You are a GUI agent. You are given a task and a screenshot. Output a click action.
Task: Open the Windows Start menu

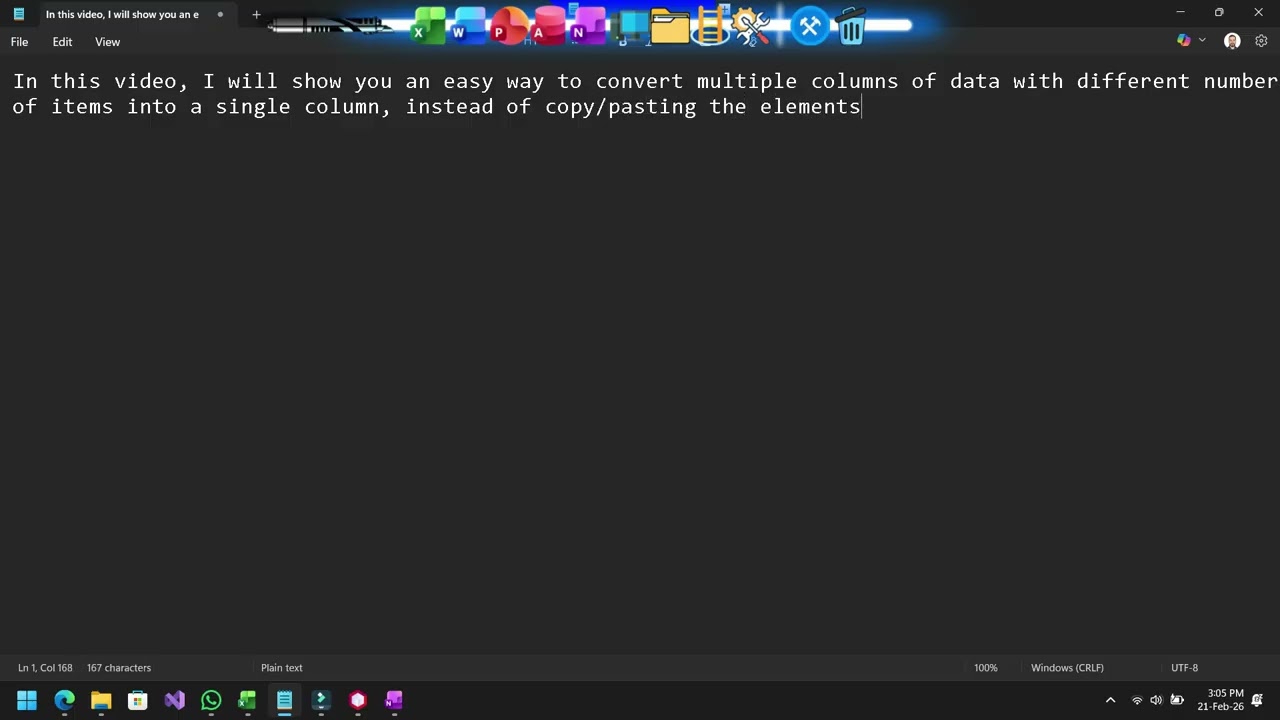[x=27, y=700]
